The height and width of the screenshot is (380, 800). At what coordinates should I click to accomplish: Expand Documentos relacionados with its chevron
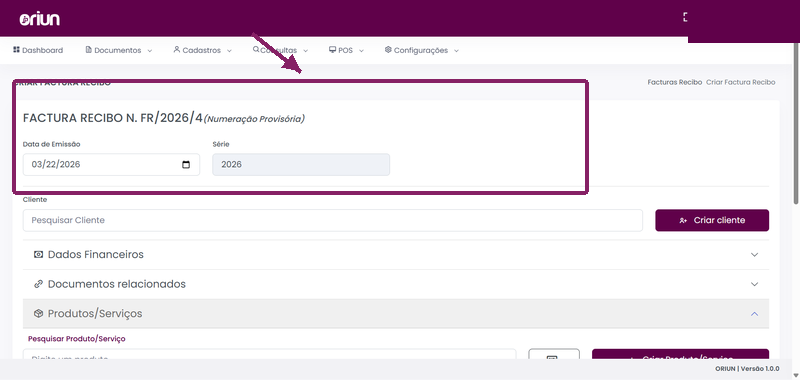[755, 284]
